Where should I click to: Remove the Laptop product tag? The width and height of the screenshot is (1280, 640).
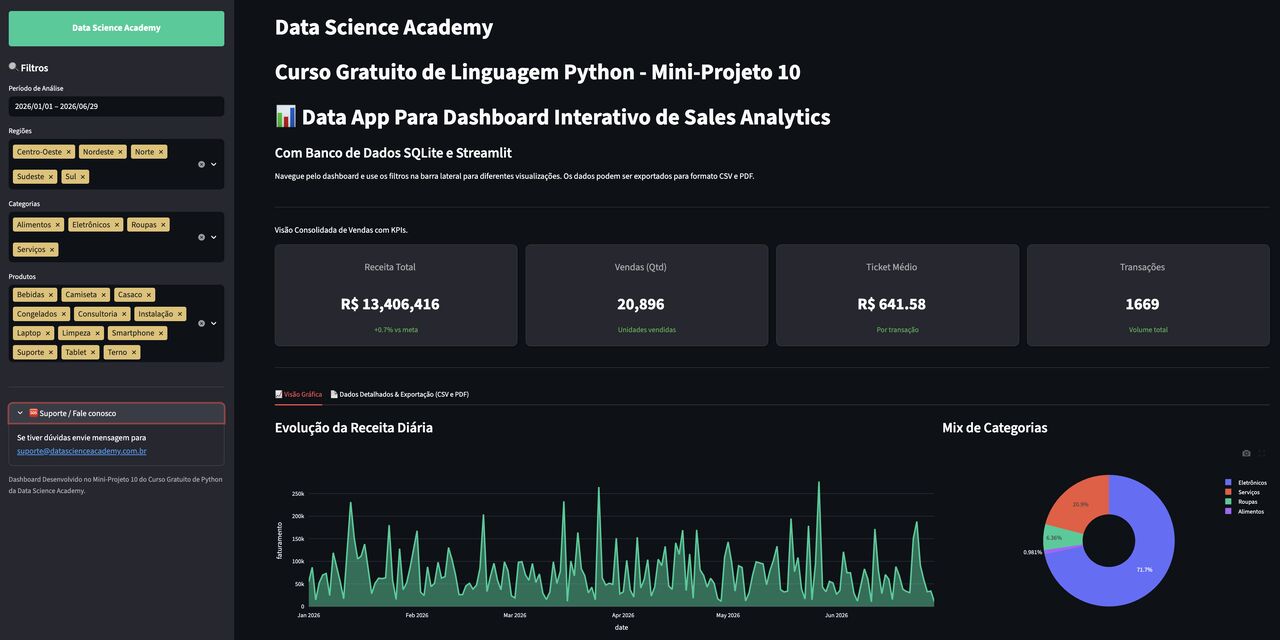coord(47,333)
